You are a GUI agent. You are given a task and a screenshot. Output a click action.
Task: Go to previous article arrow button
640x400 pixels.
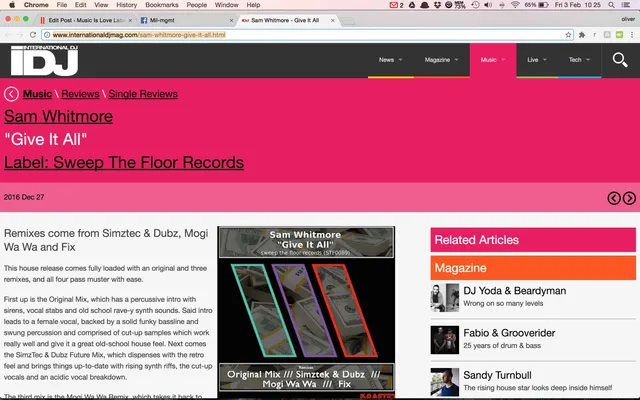(614, 198)
